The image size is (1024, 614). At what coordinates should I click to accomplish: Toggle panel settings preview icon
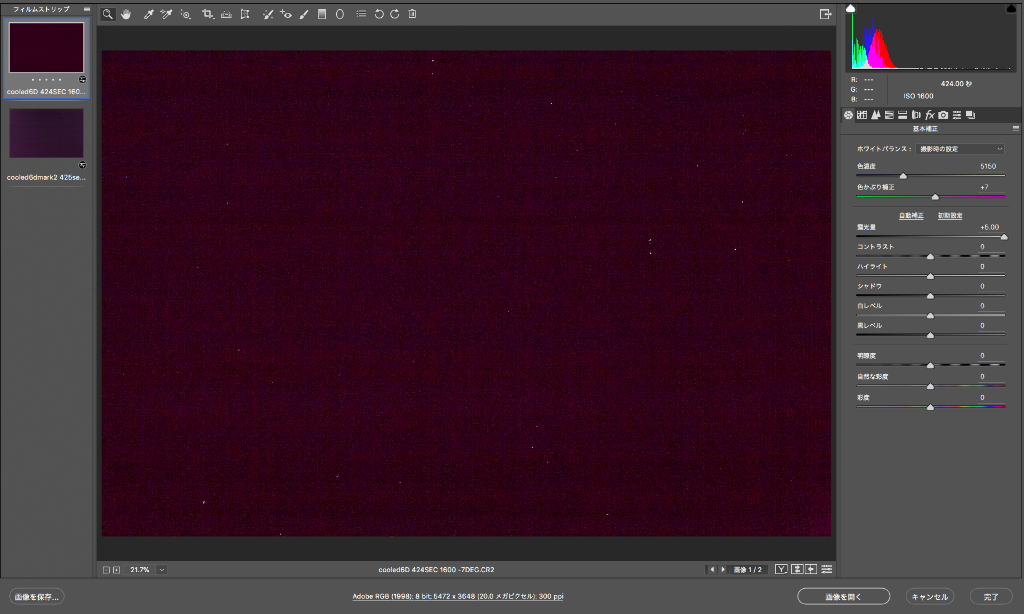[x=827, y=570]
